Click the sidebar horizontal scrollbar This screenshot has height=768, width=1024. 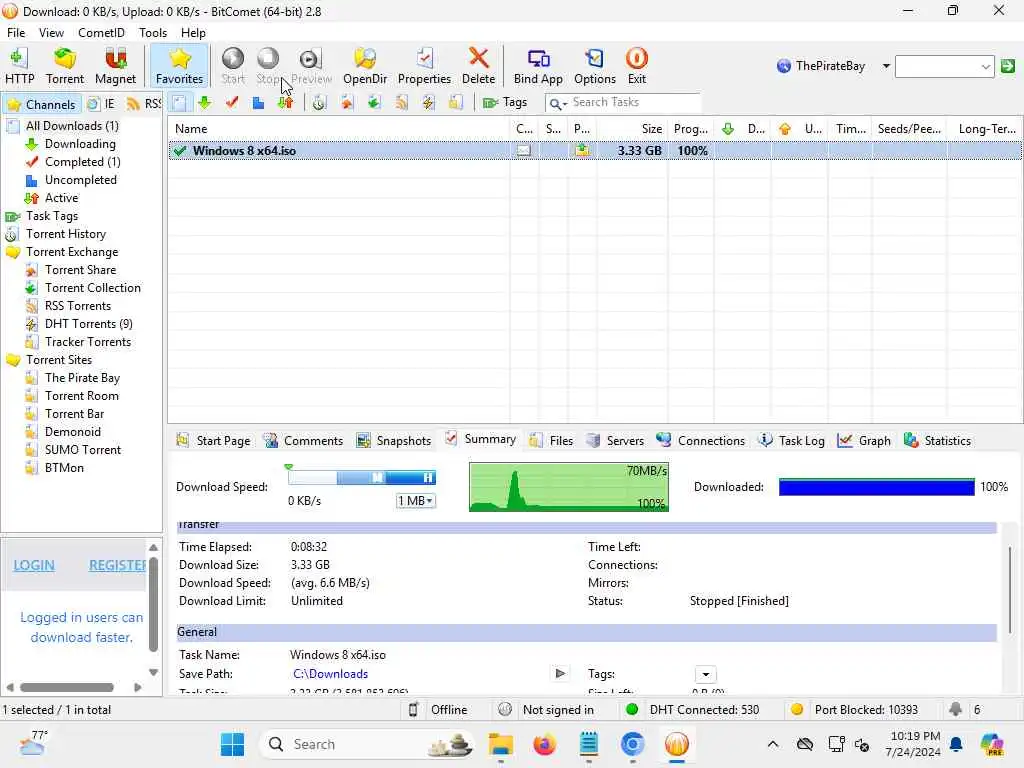point(67,687)
